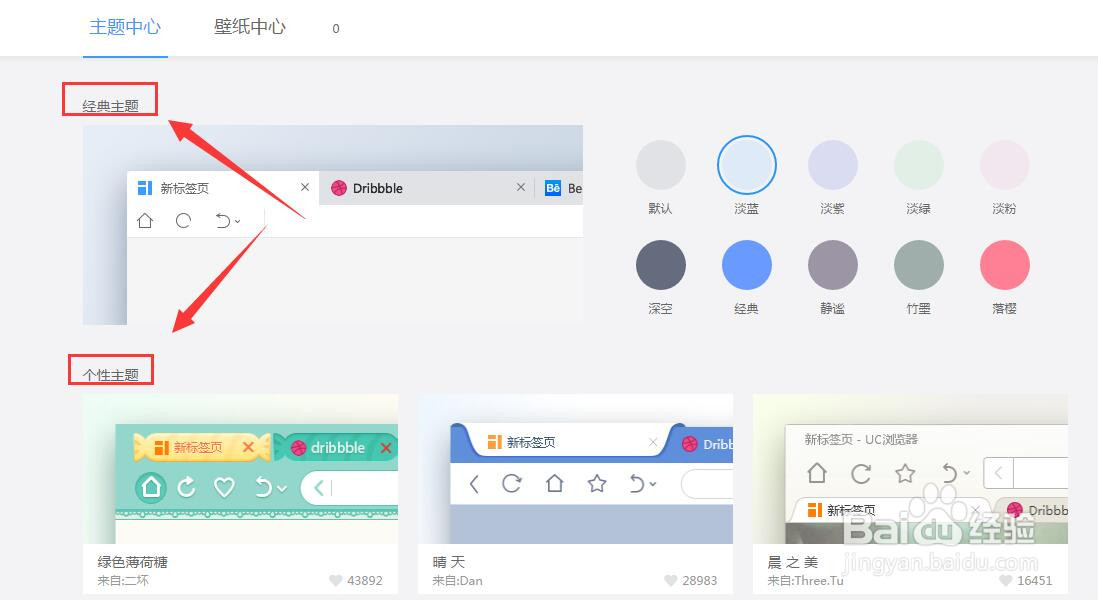Viewport: 1098px width, 600px height.
Task: Switch to the 壁纸中心 tab
Action: click(x=249, y=27)
